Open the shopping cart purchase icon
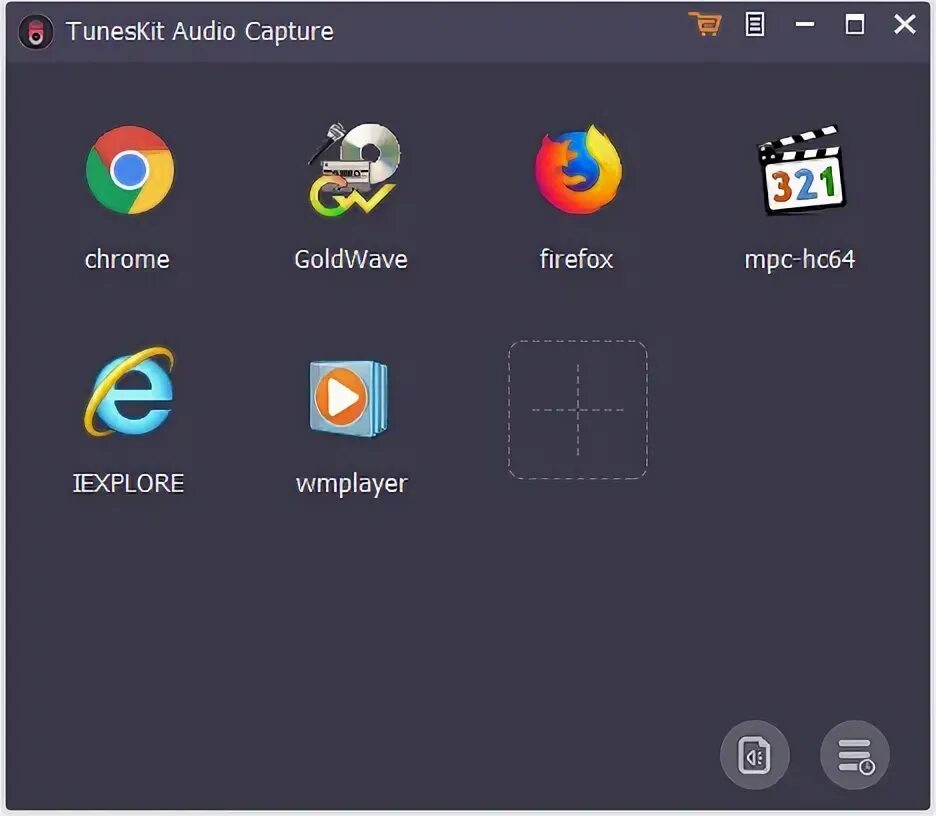 (705, 24)
